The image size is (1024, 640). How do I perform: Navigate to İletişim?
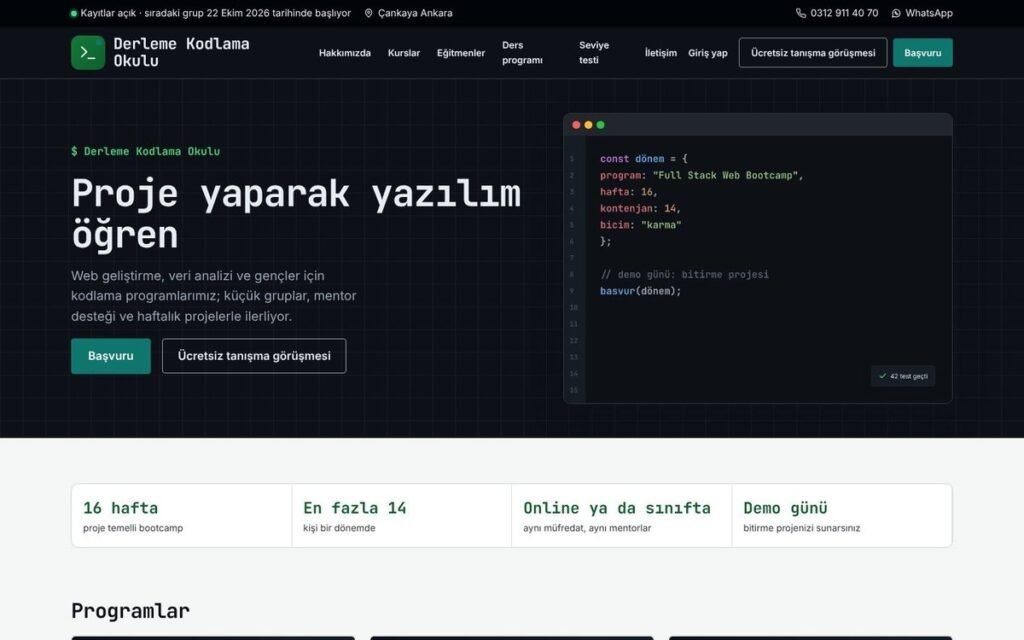click(x=661, y=53)
